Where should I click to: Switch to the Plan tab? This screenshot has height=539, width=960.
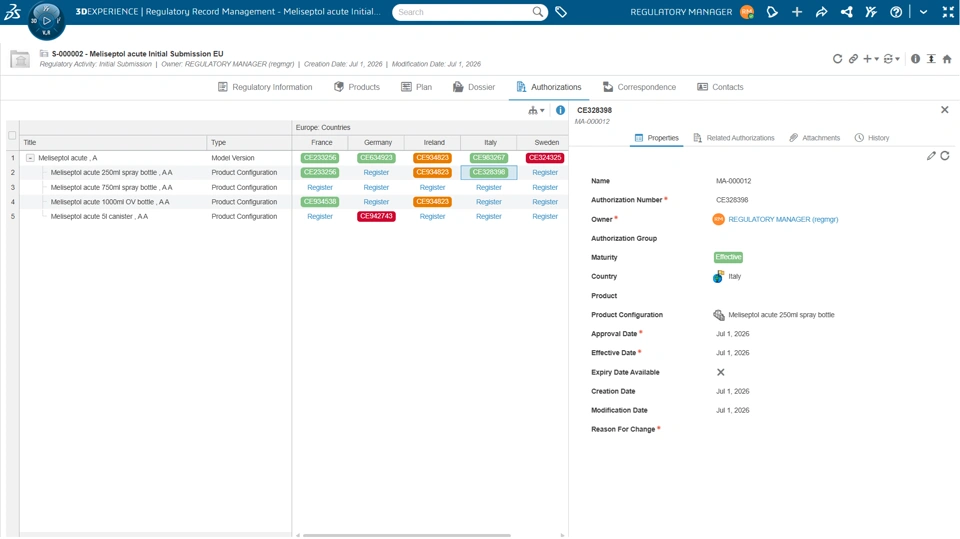[x=416, y=87]
